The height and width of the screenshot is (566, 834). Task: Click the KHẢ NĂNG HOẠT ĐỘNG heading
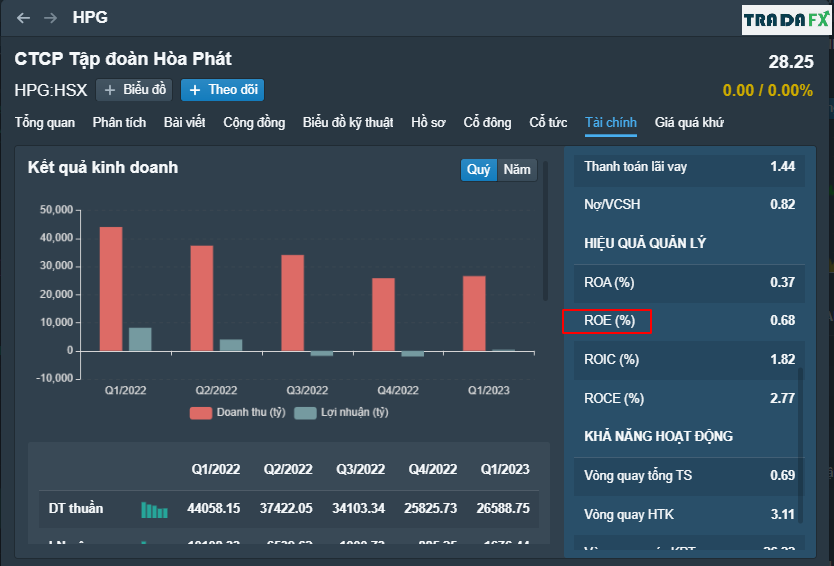(x=658, y=437)
